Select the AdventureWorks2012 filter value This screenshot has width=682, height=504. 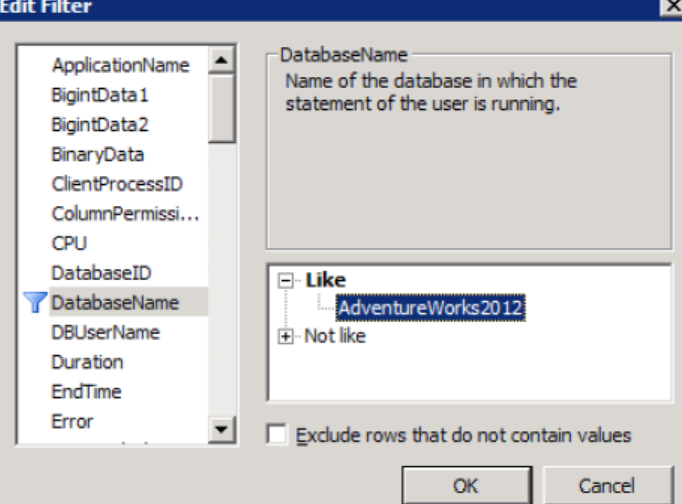tap(431, 308)
